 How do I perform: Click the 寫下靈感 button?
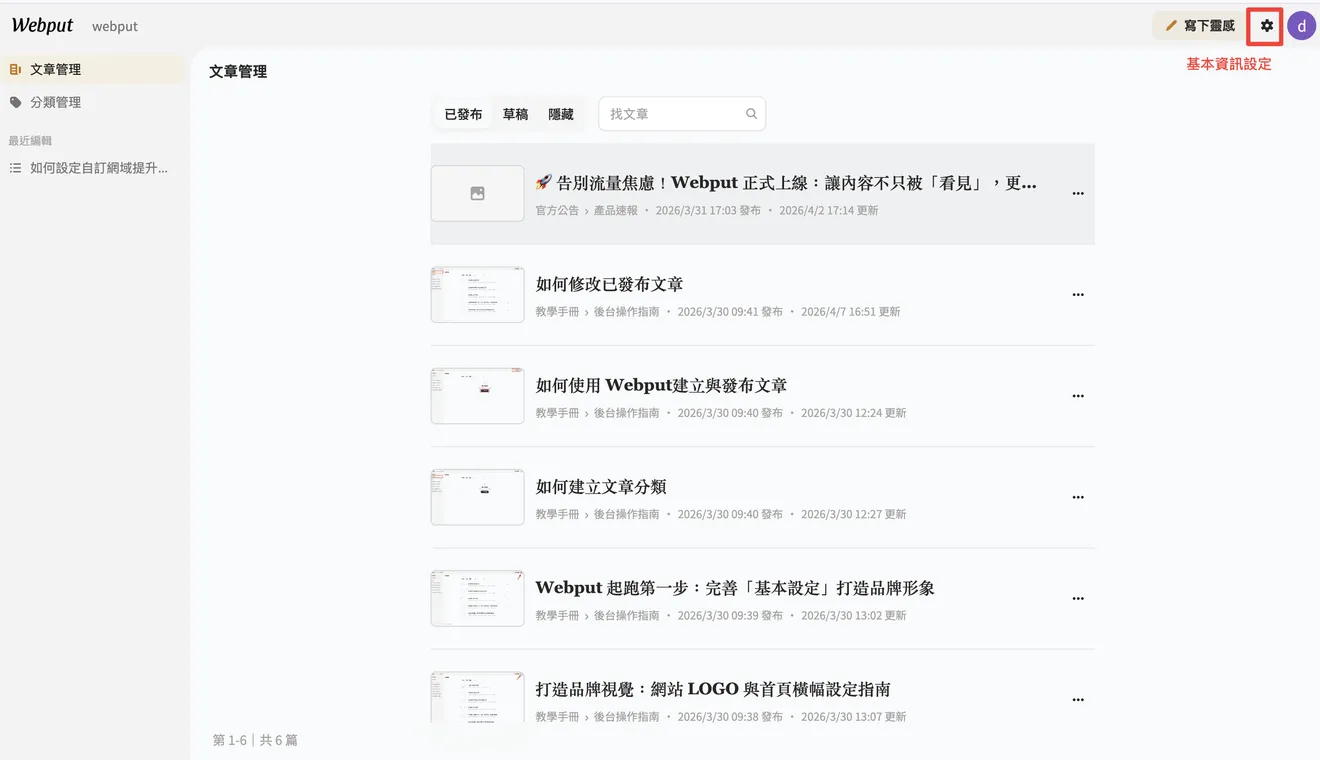pyautogui.click(x=1200, y=26)
